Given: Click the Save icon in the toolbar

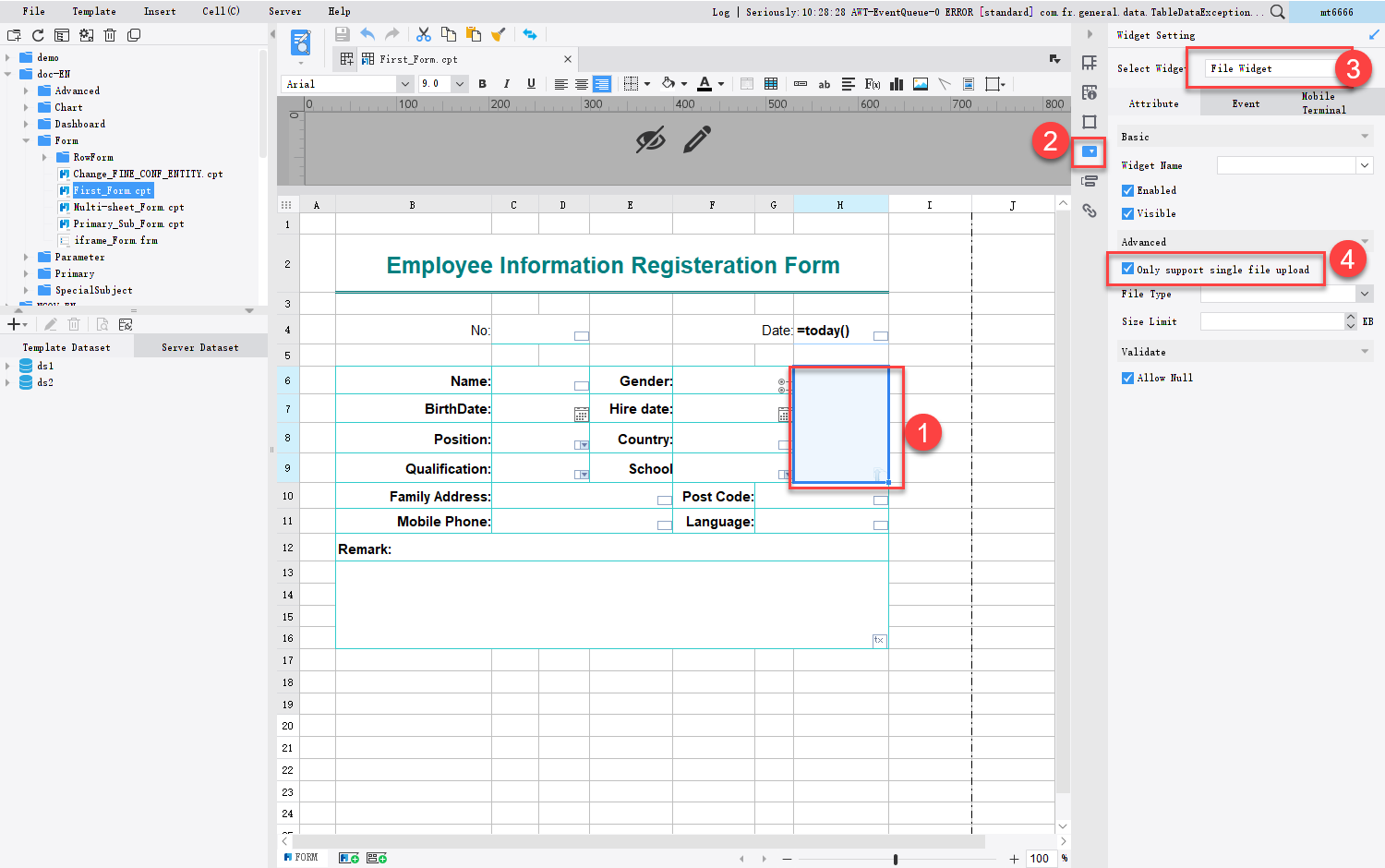Looking at the screenshot, I should click(x=342, y=34).
